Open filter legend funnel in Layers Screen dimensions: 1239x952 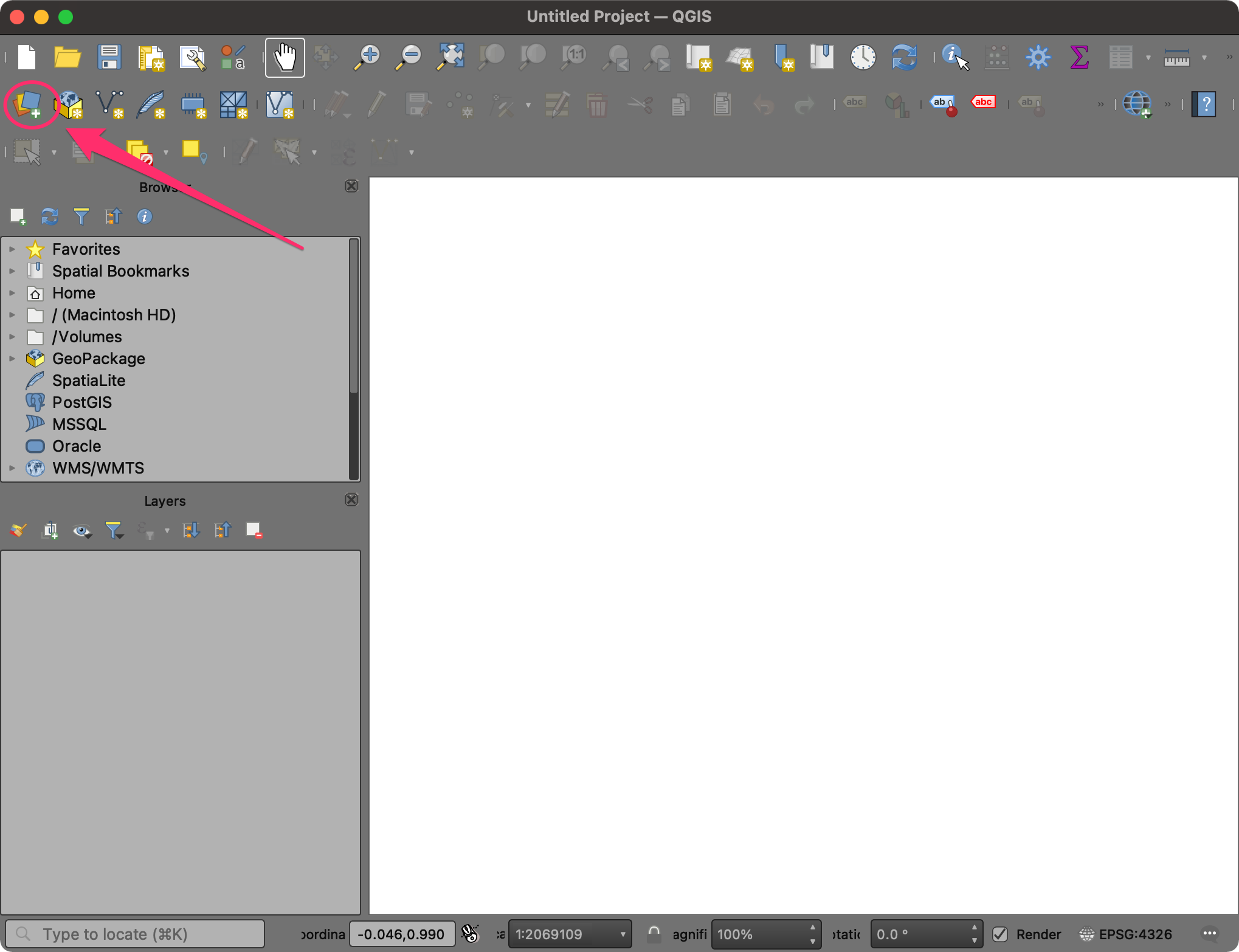[114, 530]
